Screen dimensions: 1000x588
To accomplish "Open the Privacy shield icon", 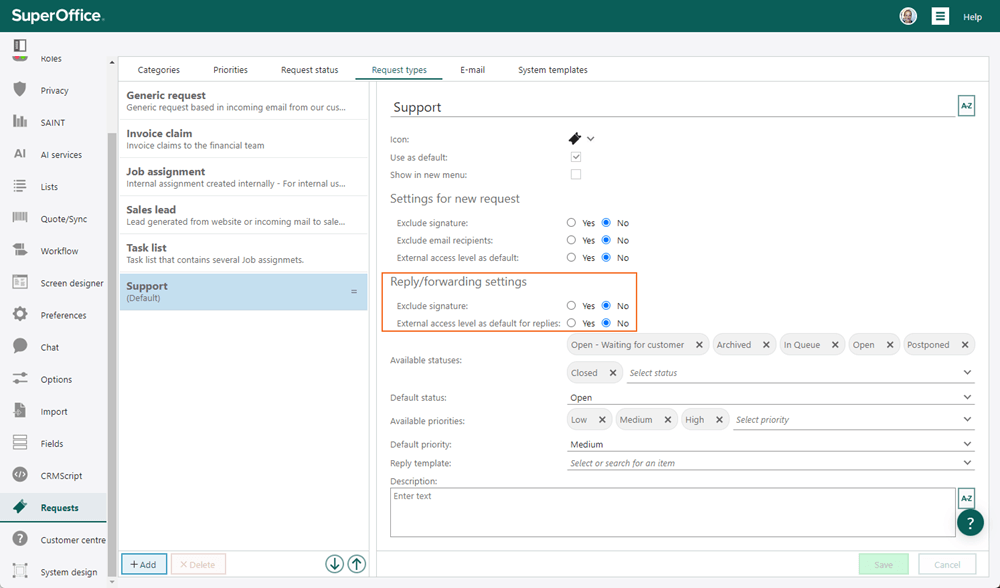I will pyautogui.click(x=20, y=89).
